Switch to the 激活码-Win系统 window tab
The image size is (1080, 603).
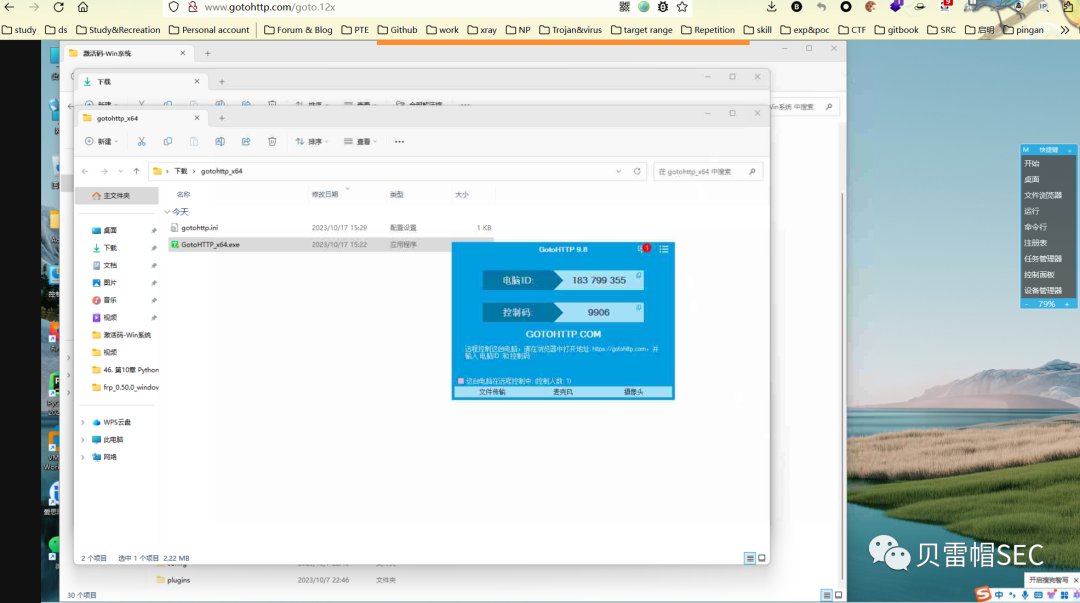coord(127,53)
